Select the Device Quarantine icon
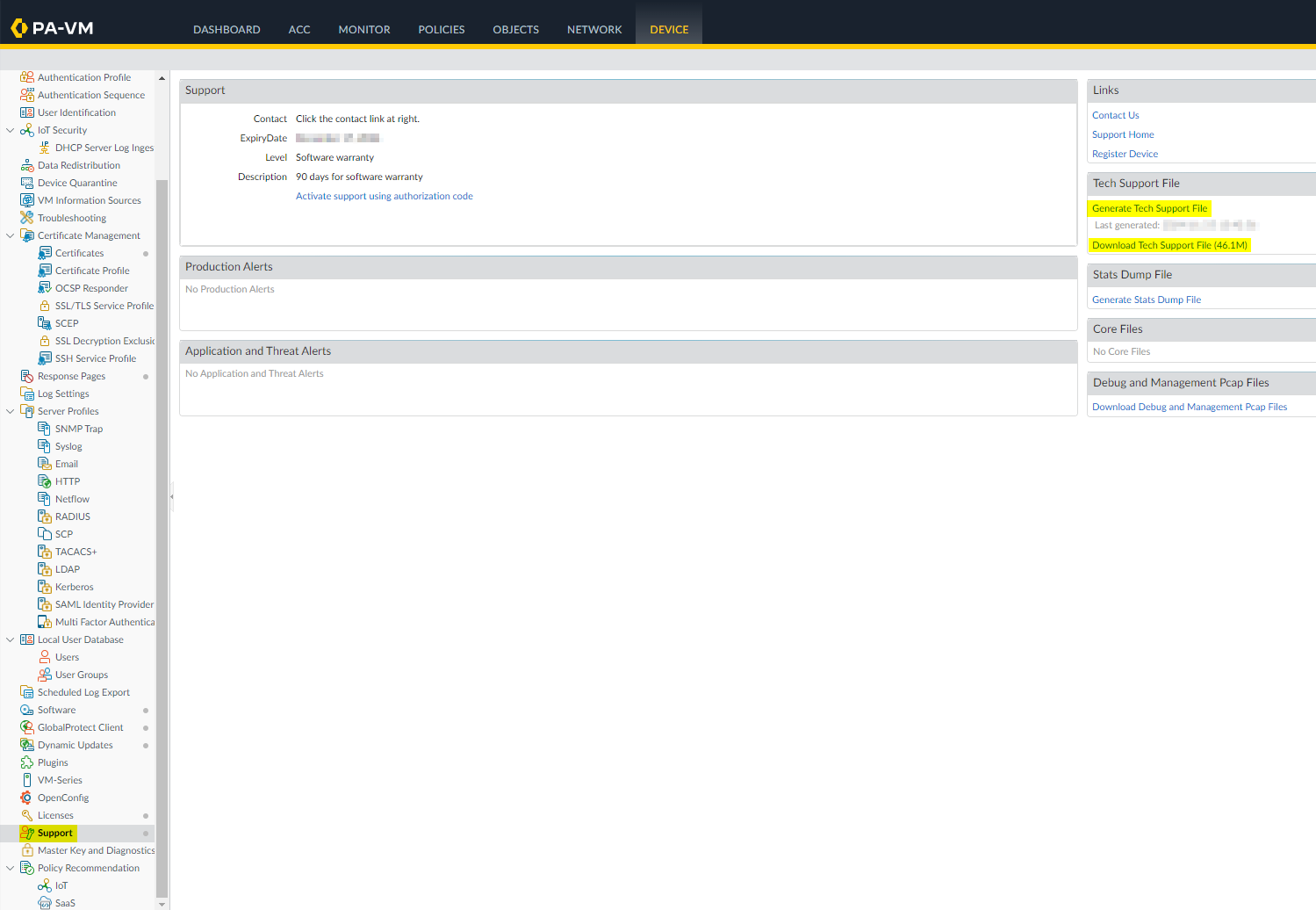1316x910 pixels. (x=27, y=183)
